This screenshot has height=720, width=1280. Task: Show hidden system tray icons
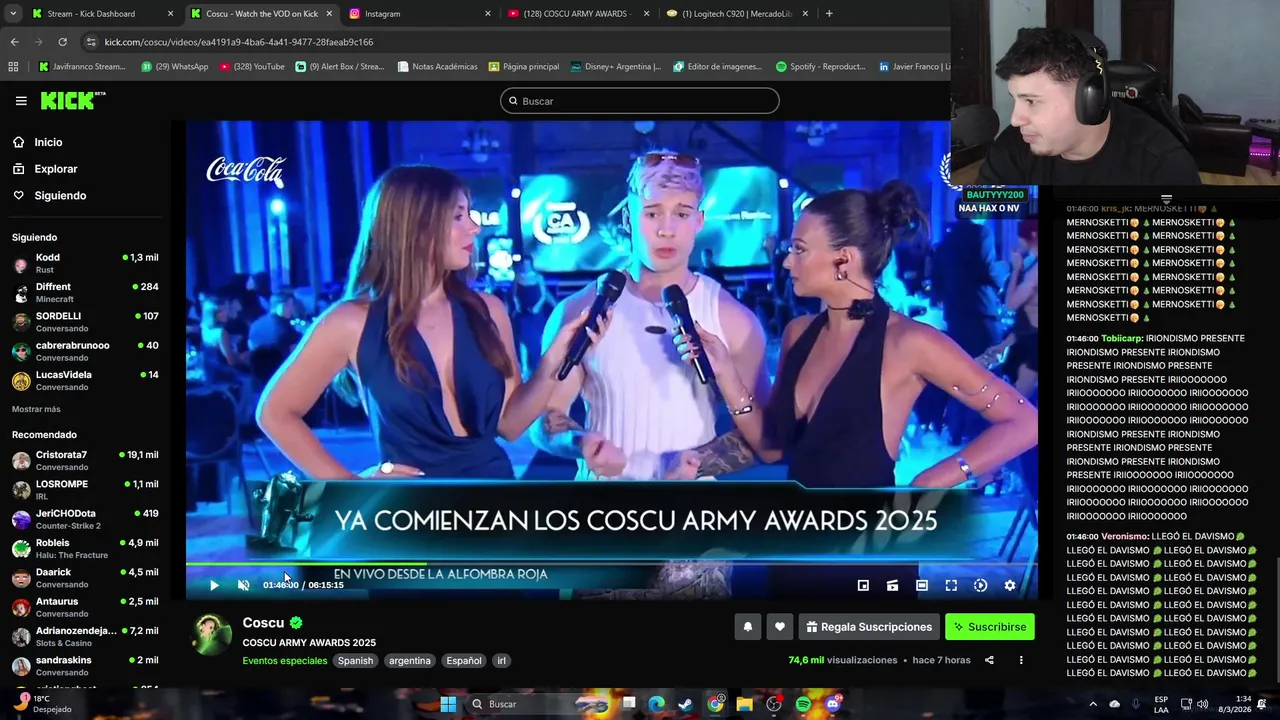pos(1092,704)
